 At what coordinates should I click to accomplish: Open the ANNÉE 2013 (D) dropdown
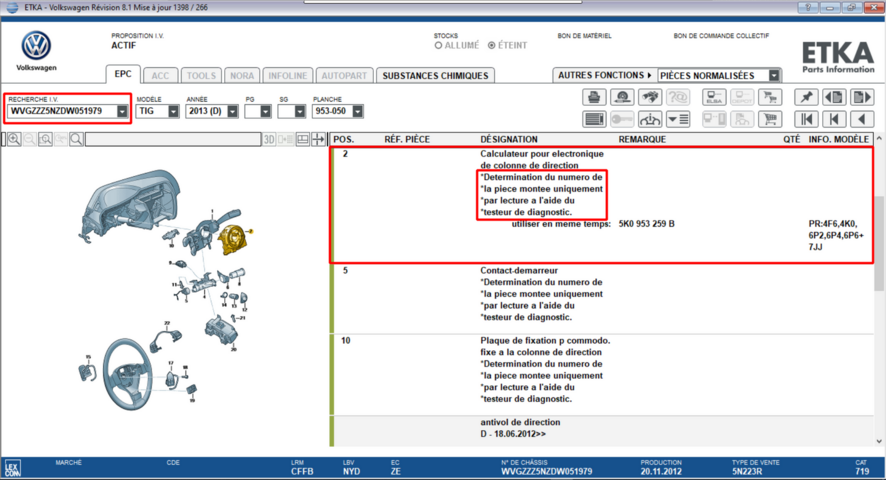232,111
